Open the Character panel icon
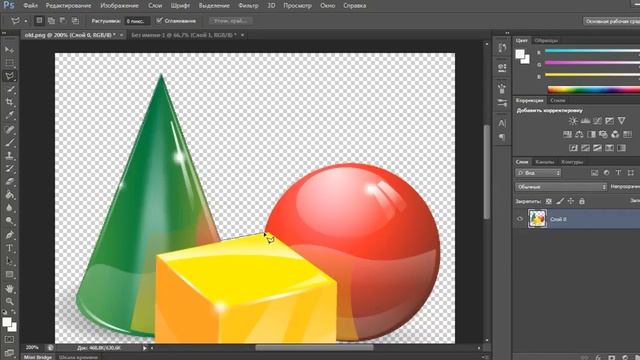Screen dimensions: 640x360 point(502,122)
